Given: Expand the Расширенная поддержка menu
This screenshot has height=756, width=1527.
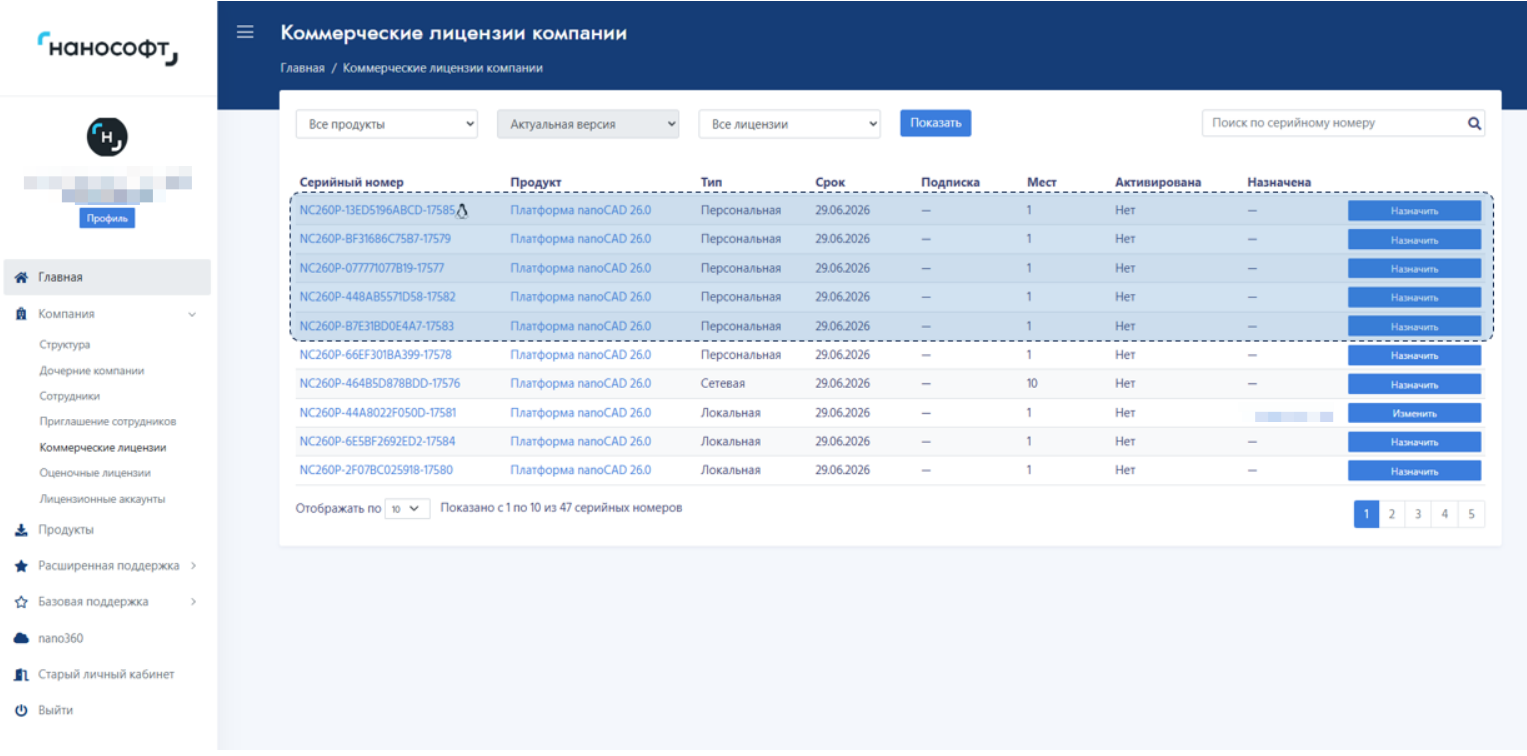Looking at the screenshot, I should [108, 566].
